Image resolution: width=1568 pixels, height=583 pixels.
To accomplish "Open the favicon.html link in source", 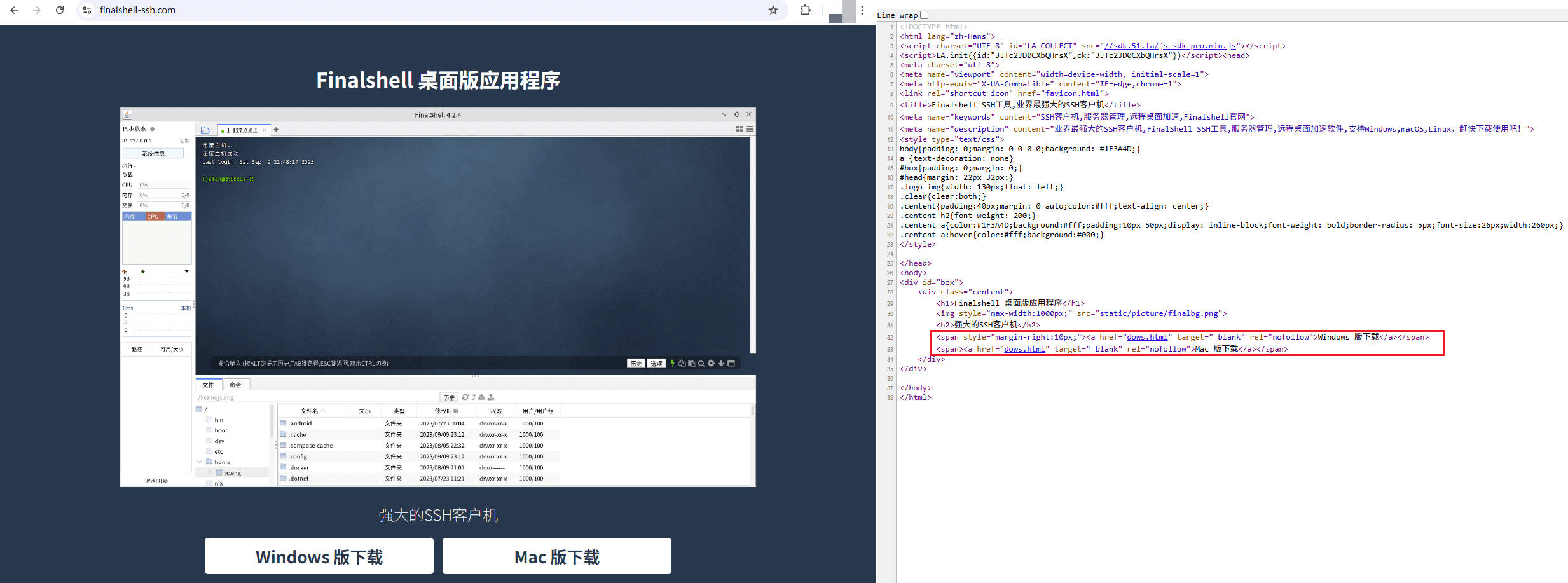I will coord(1072,93).
